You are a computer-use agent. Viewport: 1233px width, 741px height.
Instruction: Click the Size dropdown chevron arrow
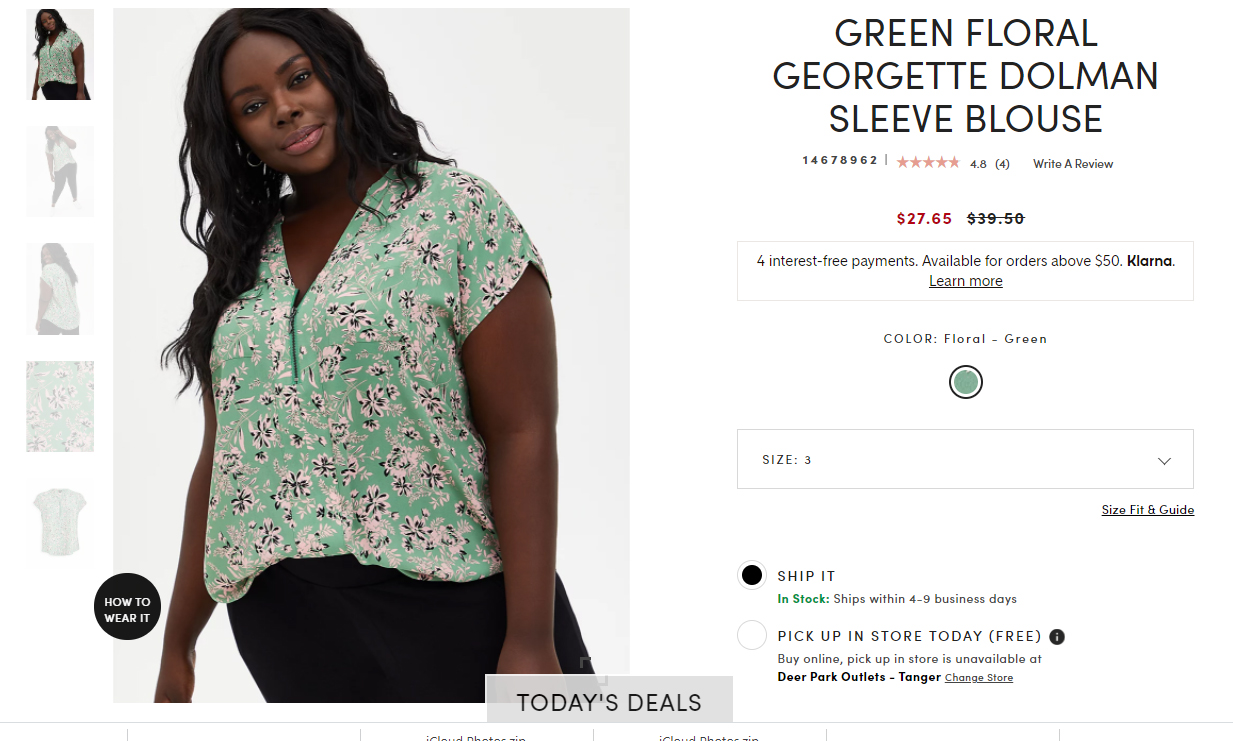[x=1164, y=461]
